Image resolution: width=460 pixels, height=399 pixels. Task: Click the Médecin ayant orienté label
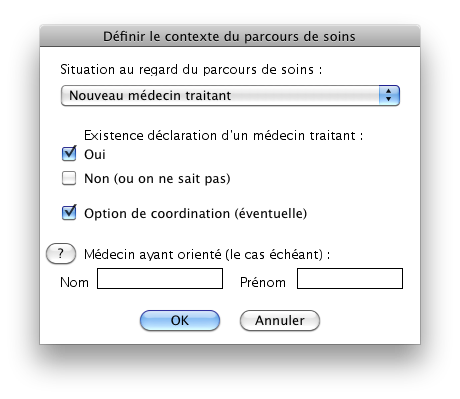(207, 254)
